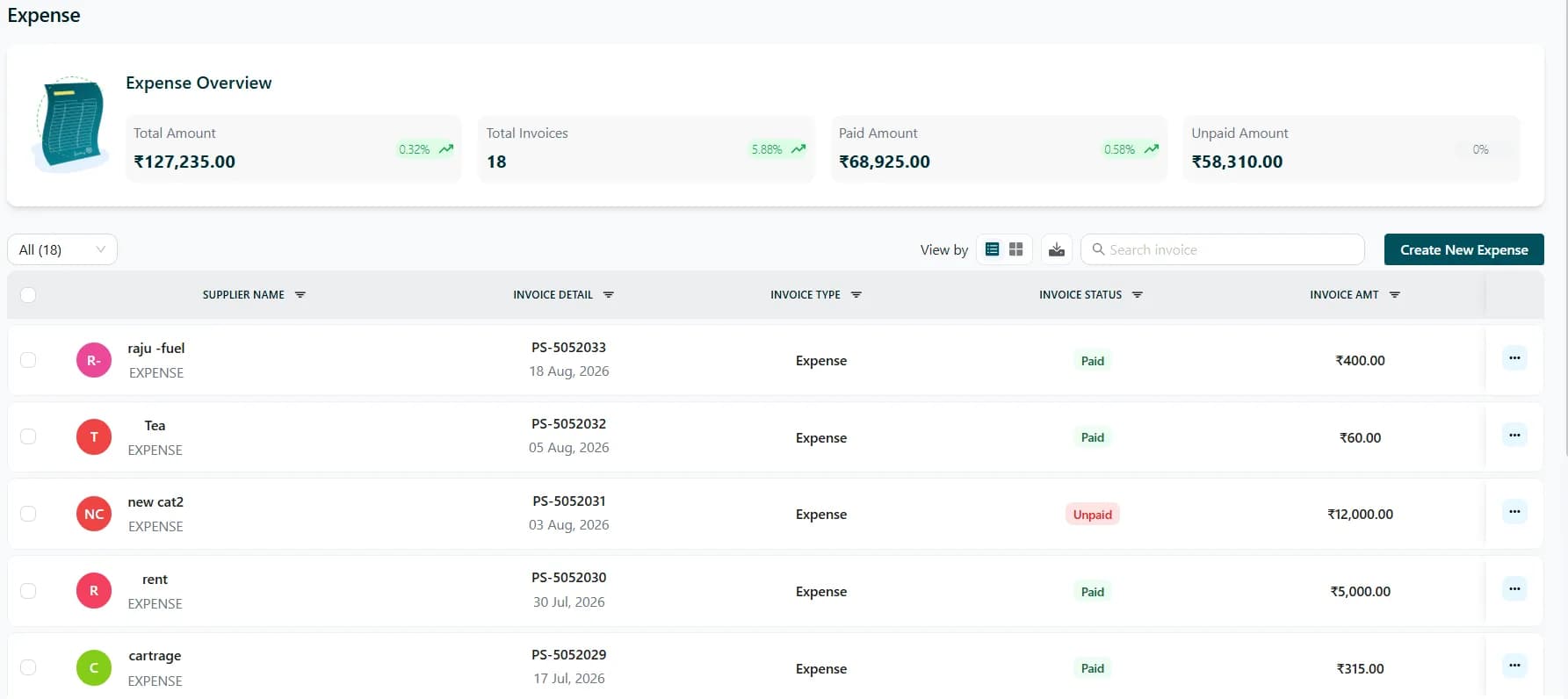This screenshot has width=1568, height=699.
Task: Open Invoice Type column filter
Action: (x=856, y=295)
